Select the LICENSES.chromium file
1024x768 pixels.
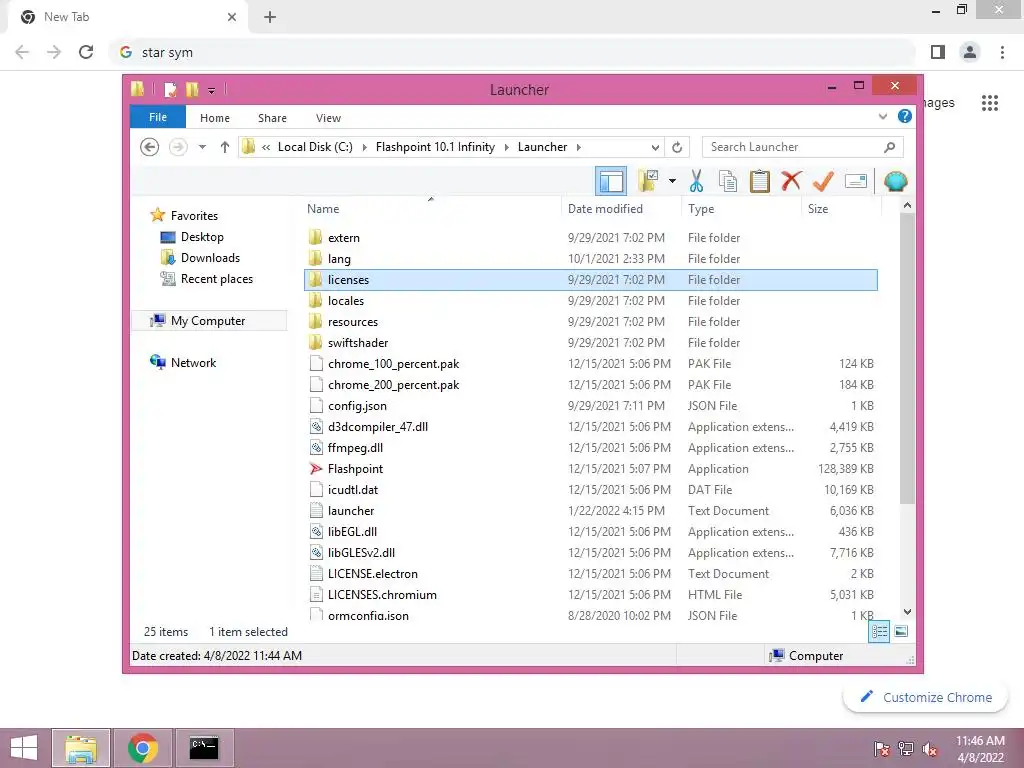pos(590,595)
